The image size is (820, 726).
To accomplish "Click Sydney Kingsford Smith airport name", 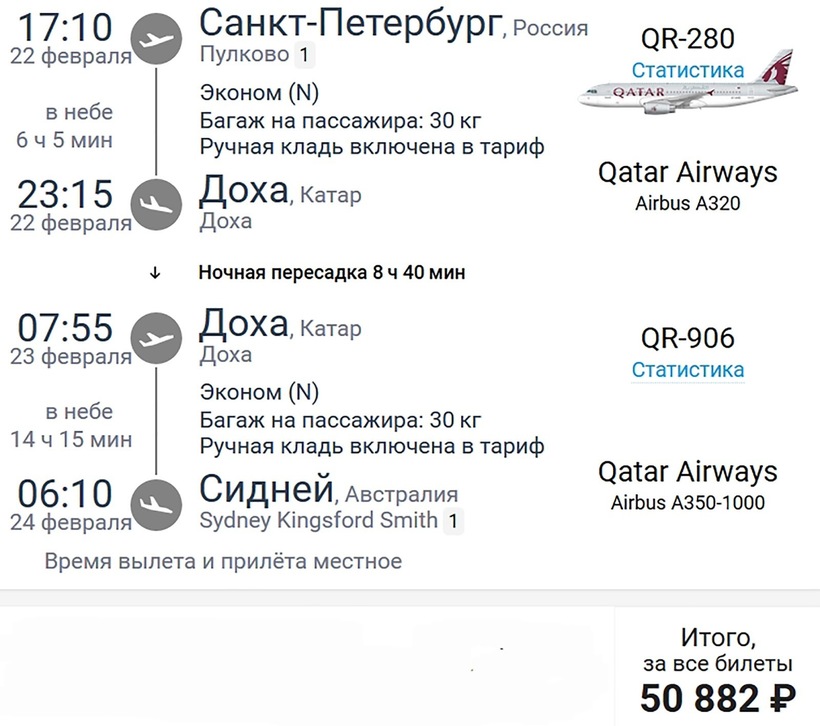I will click(318, 520).
